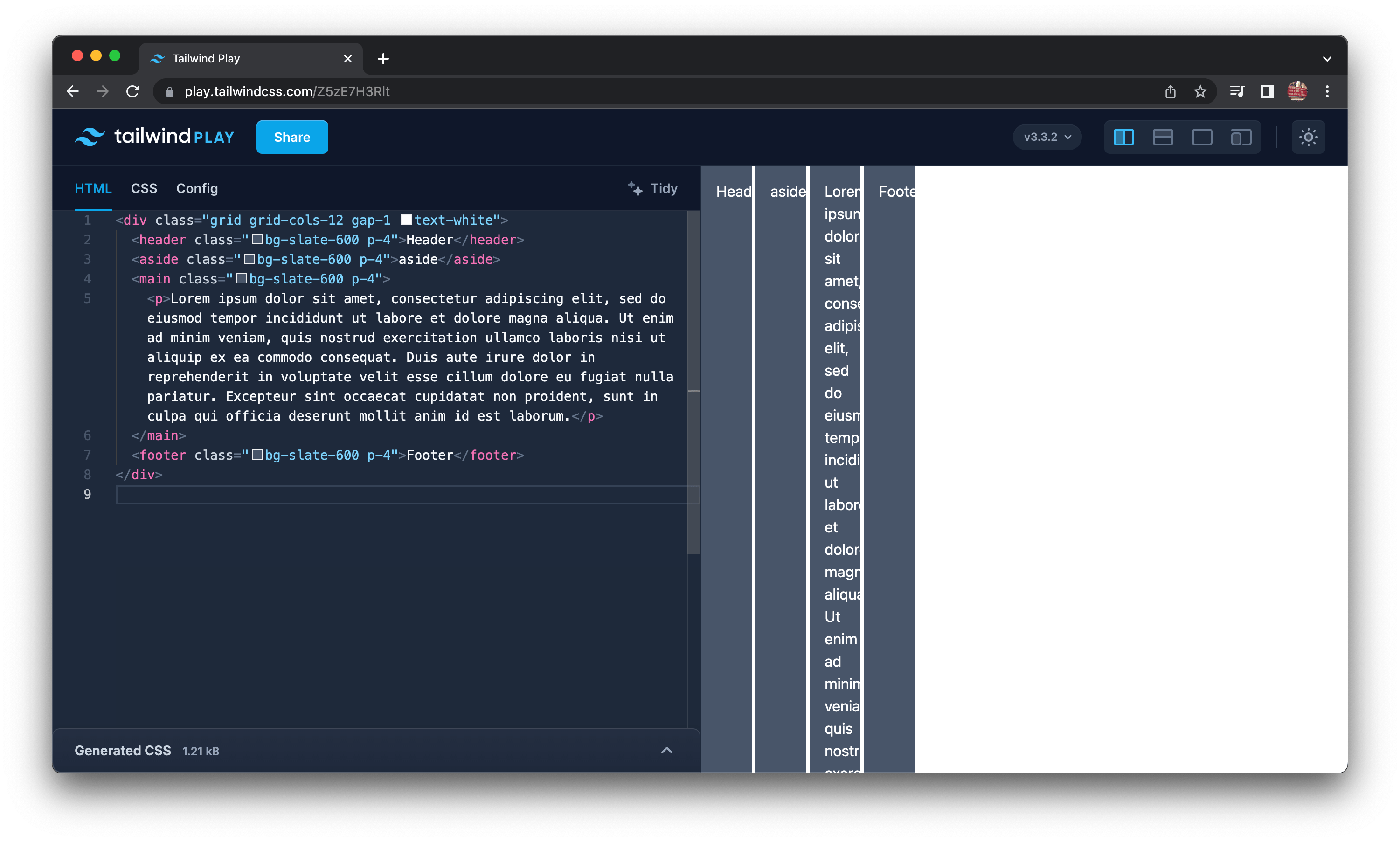This screenshot has width=1400, height=842.
Task: Click the Tailwind Play logo icon
Action: tap(90, 137)
